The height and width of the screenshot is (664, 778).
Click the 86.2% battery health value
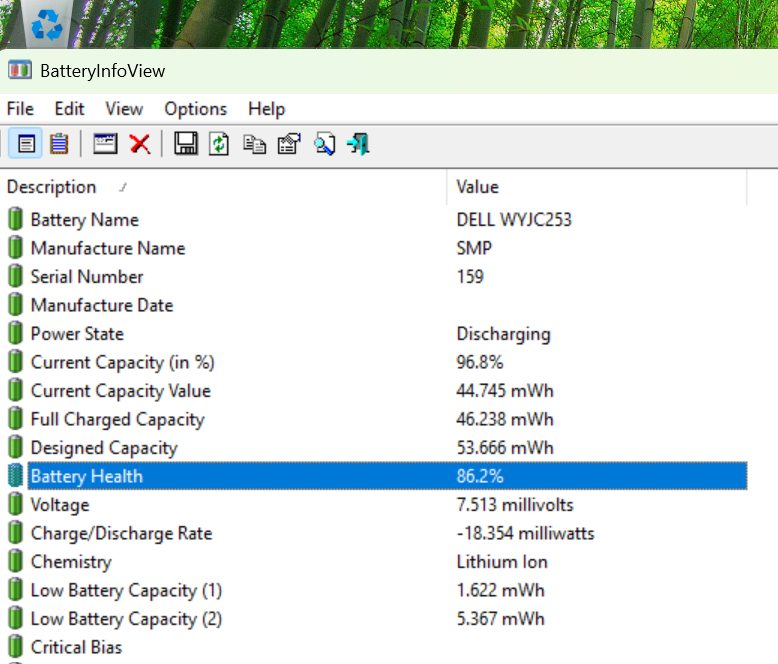pos(480,476)
